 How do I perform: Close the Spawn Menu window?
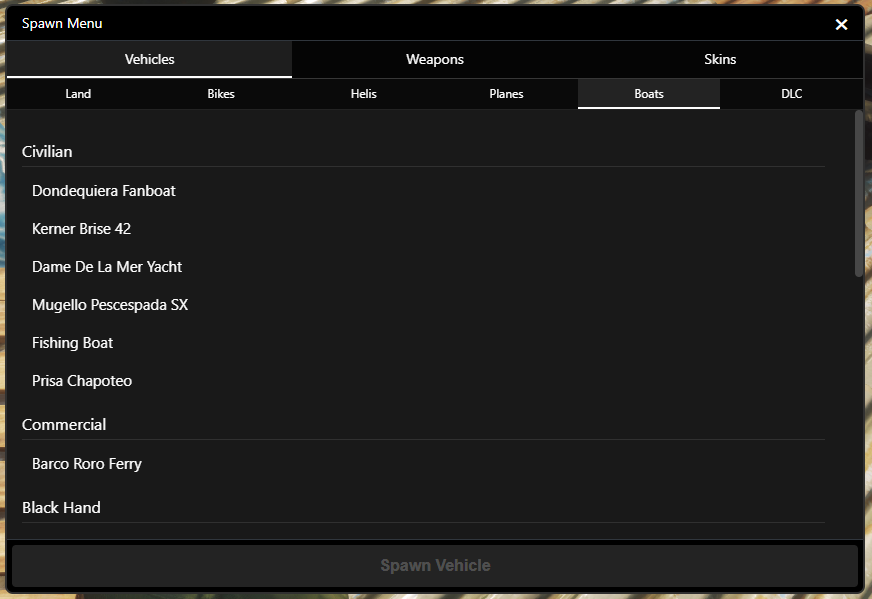pyautogui.click(x=841, y=24)
